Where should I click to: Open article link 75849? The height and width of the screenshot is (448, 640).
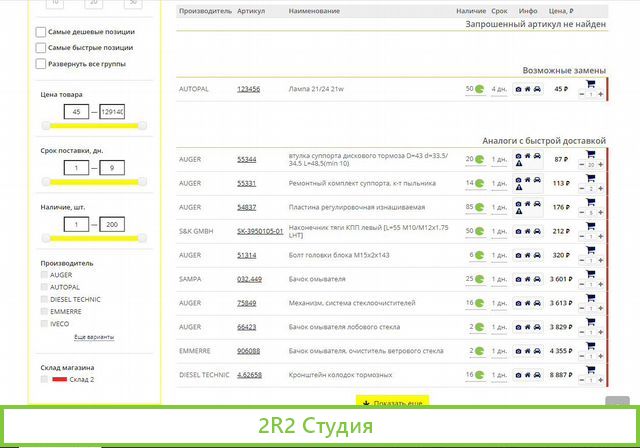[247, 303]
